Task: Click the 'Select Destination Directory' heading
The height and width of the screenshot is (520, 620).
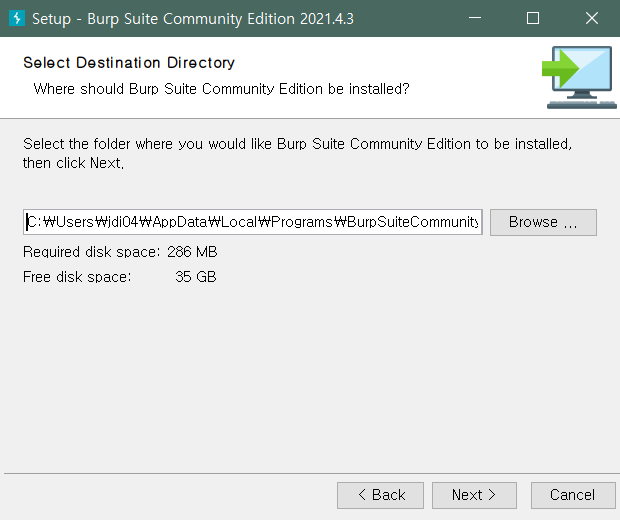Action: tap(129, 63)
